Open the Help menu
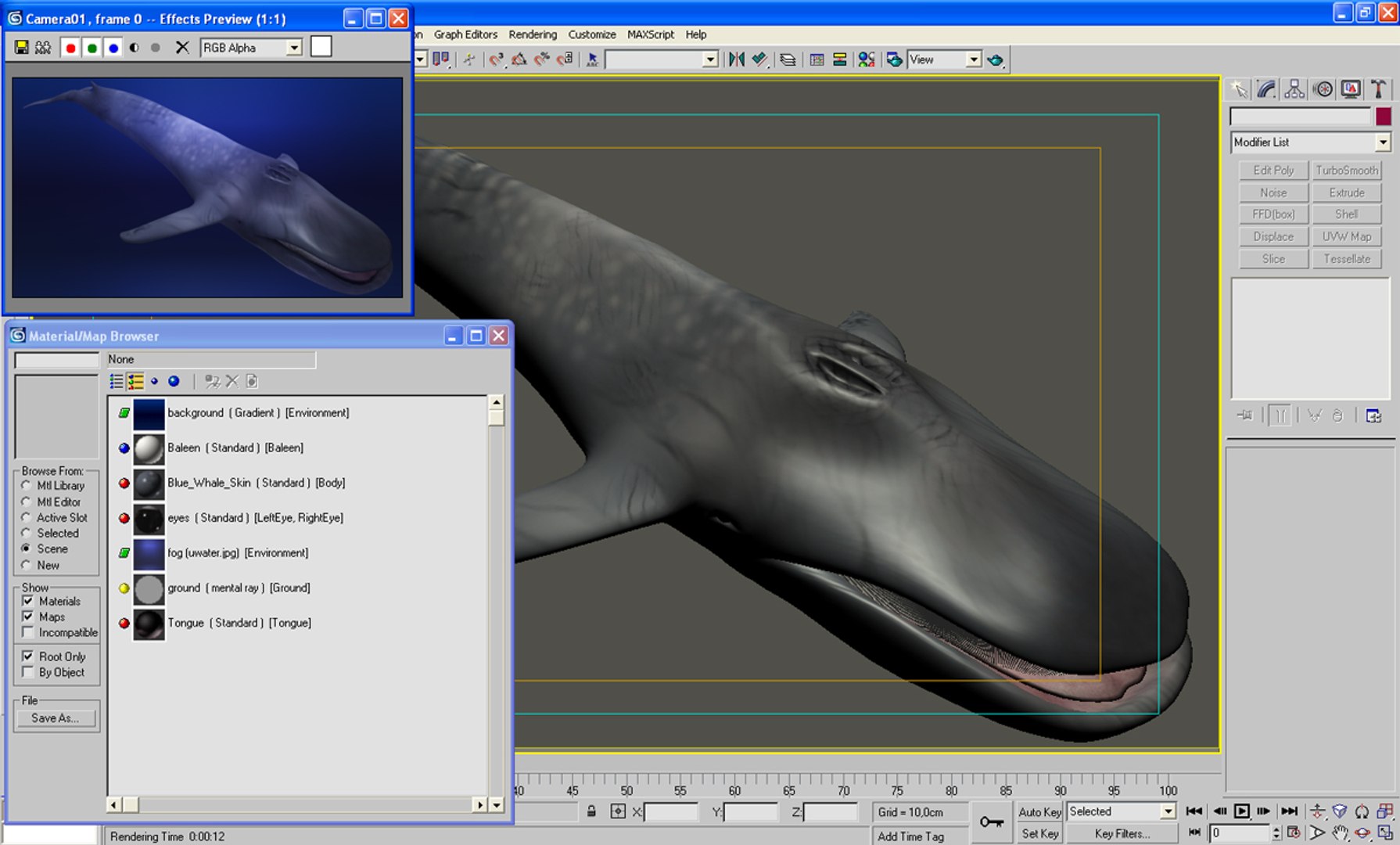The image size is (1400, 845). click(x=696, y=34)
